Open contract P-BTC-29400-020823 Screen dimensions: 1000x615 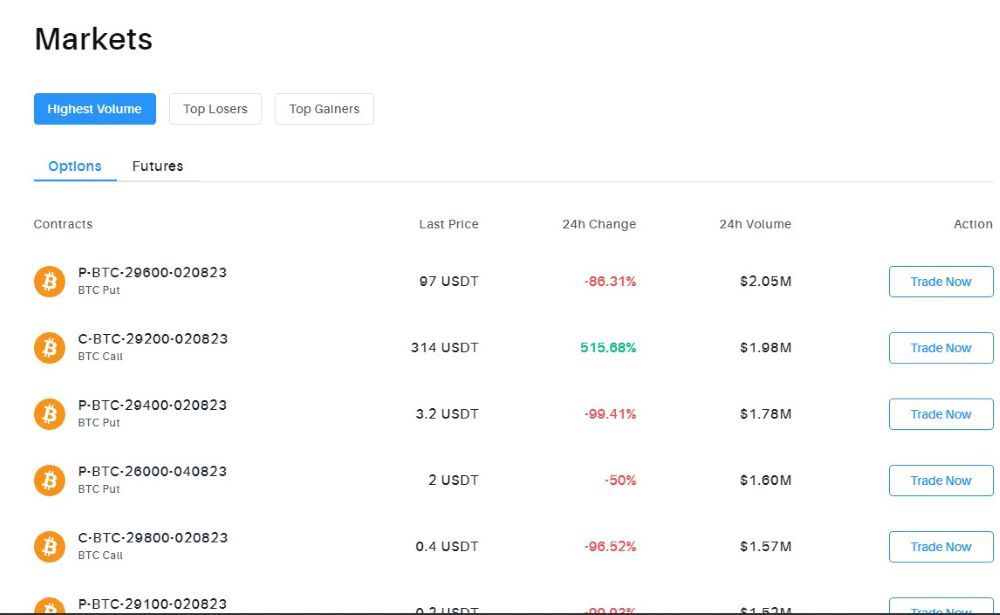pos(152,405)
